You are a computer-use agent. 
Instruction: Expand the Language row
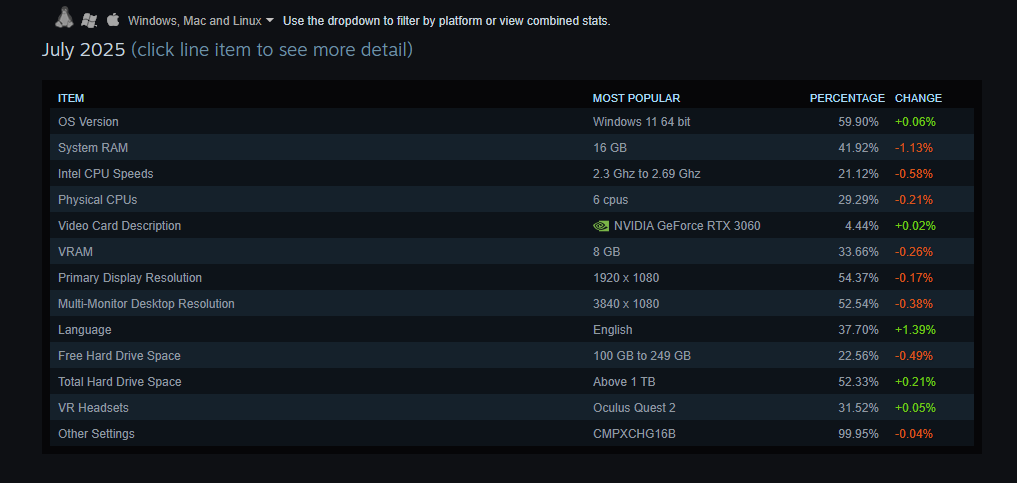(x=512, y=329)
